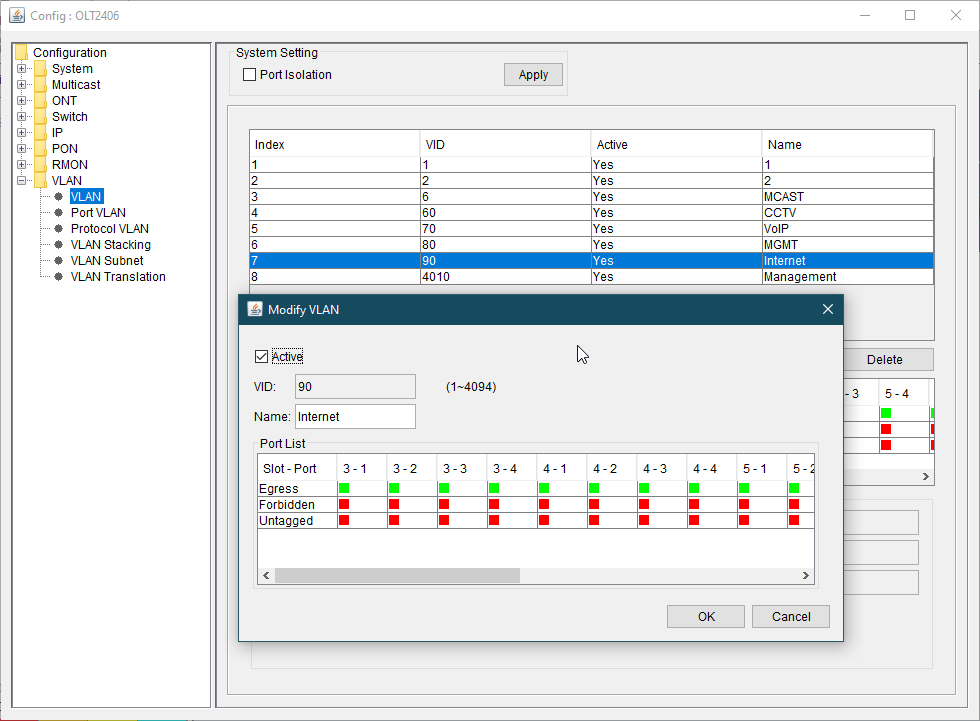Toggle Egress for port 3 - 1

tap(344, 488)
